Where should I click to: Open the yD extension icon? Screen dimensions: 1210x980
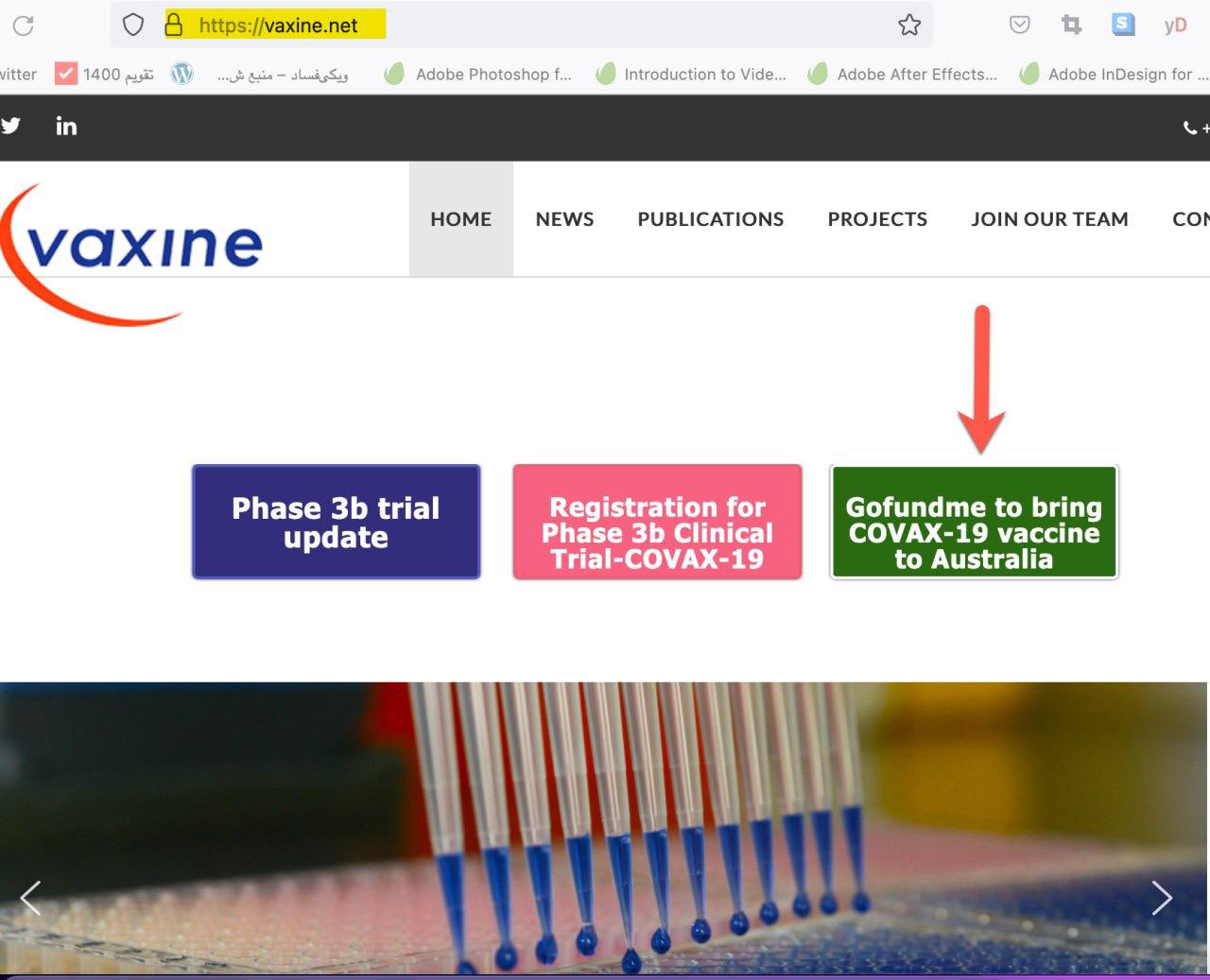[x=1175, y=26]
